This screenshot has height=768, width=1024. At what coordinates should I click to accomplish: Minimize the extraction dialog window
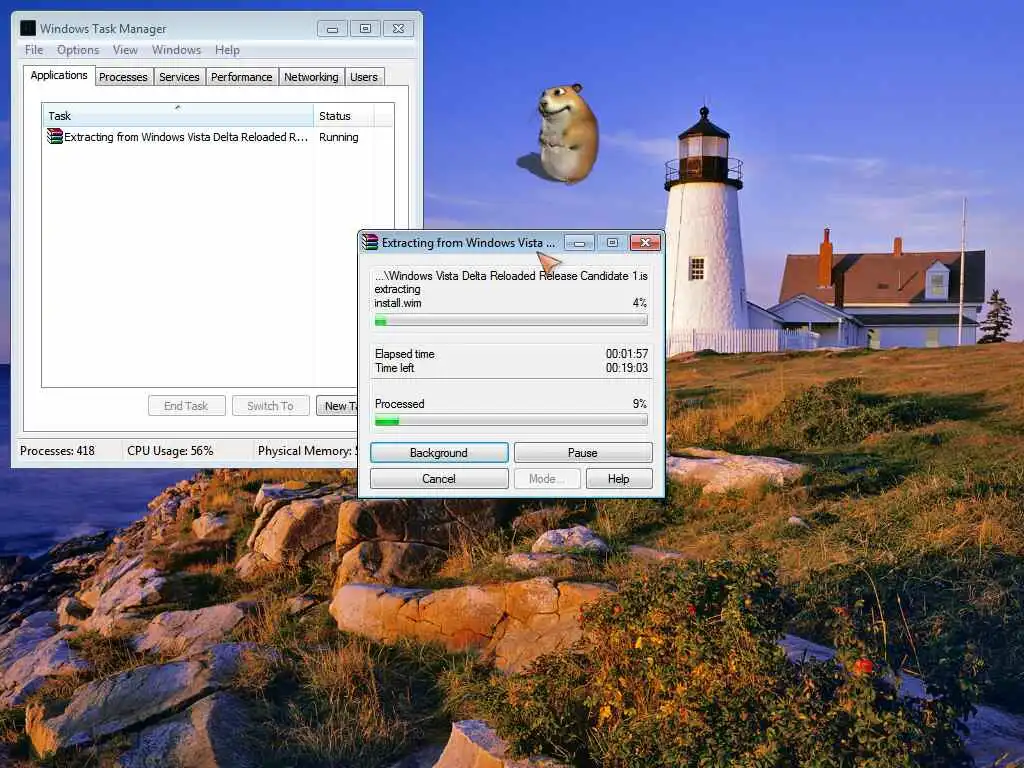tap(579, 243)
